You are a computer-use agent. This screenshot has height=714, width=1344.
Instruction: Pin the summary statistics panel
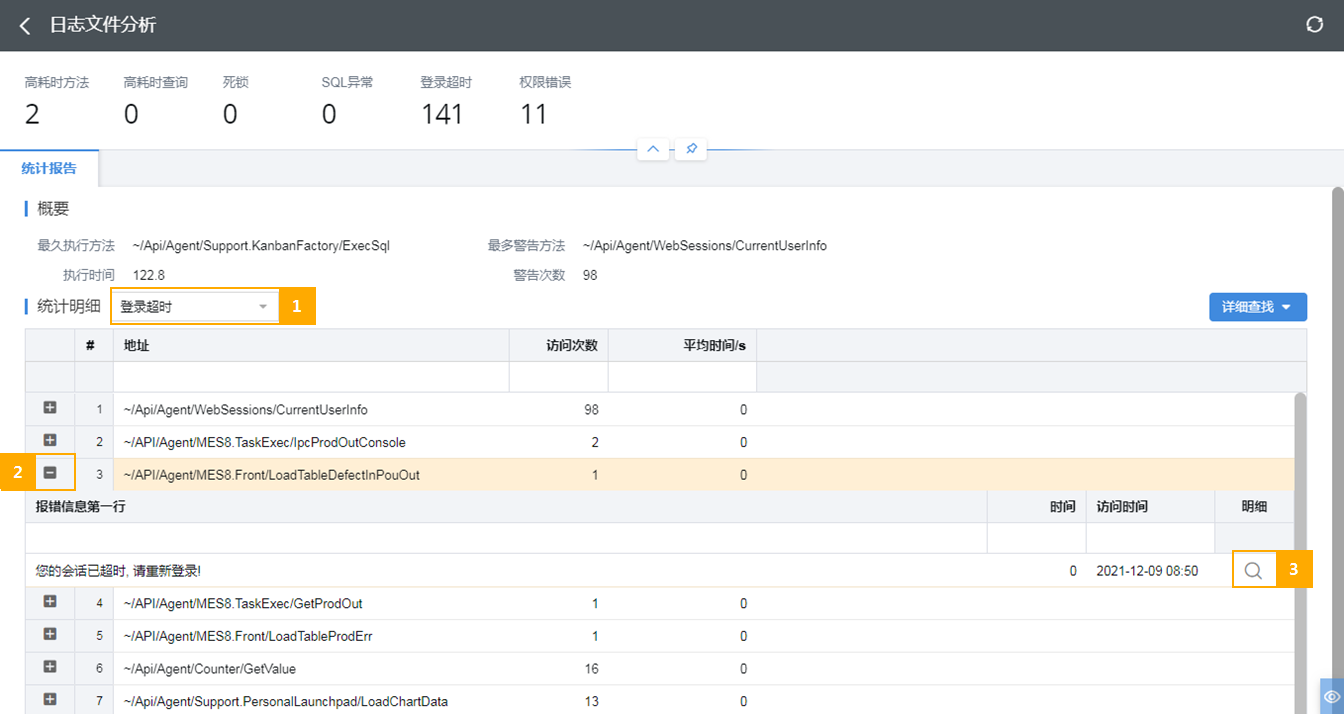(691, 149)
